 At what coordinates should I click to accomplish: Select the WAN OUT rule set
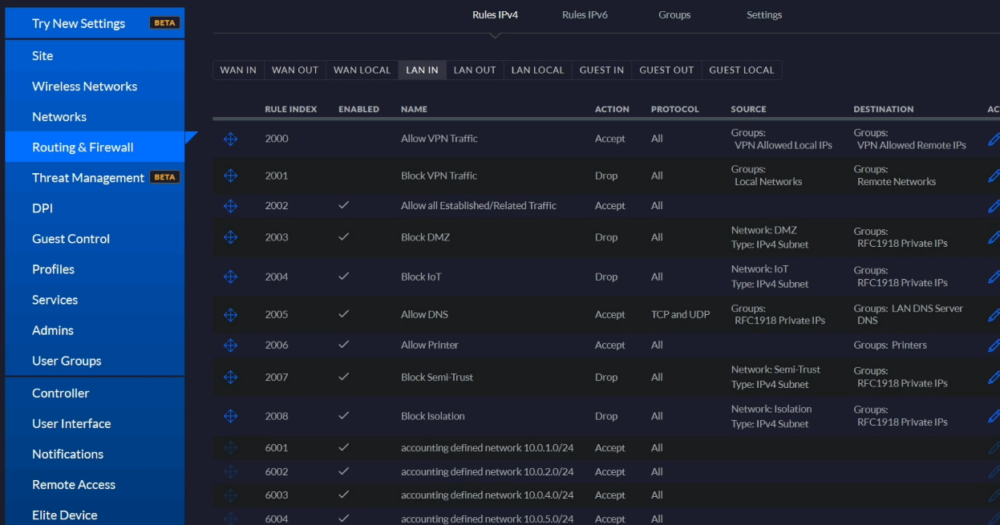pos(295,70)
